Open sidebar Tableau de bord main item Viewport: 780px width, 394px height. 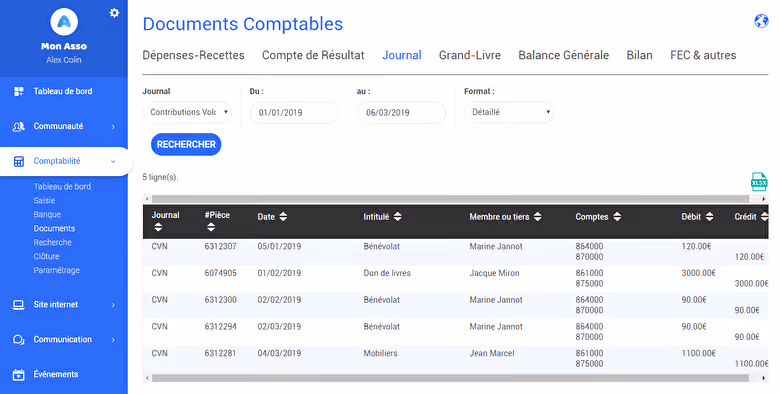coord(63,92)
